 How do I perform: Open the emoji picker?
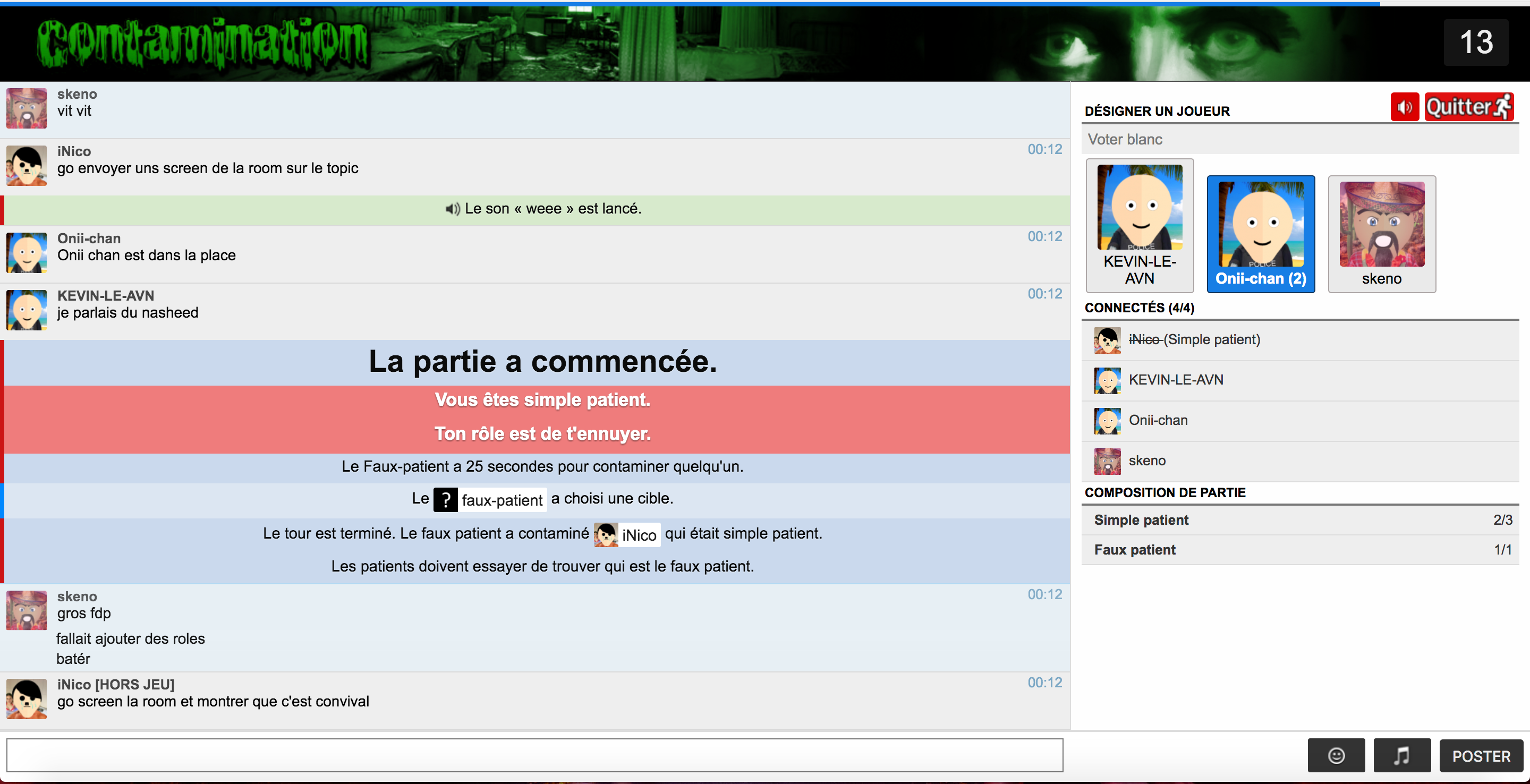[1336, 755]
